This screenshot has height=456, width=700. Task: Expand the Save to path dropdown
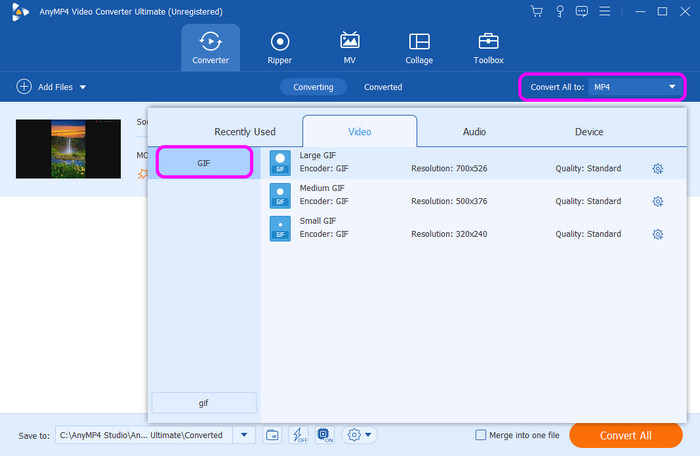244,435
